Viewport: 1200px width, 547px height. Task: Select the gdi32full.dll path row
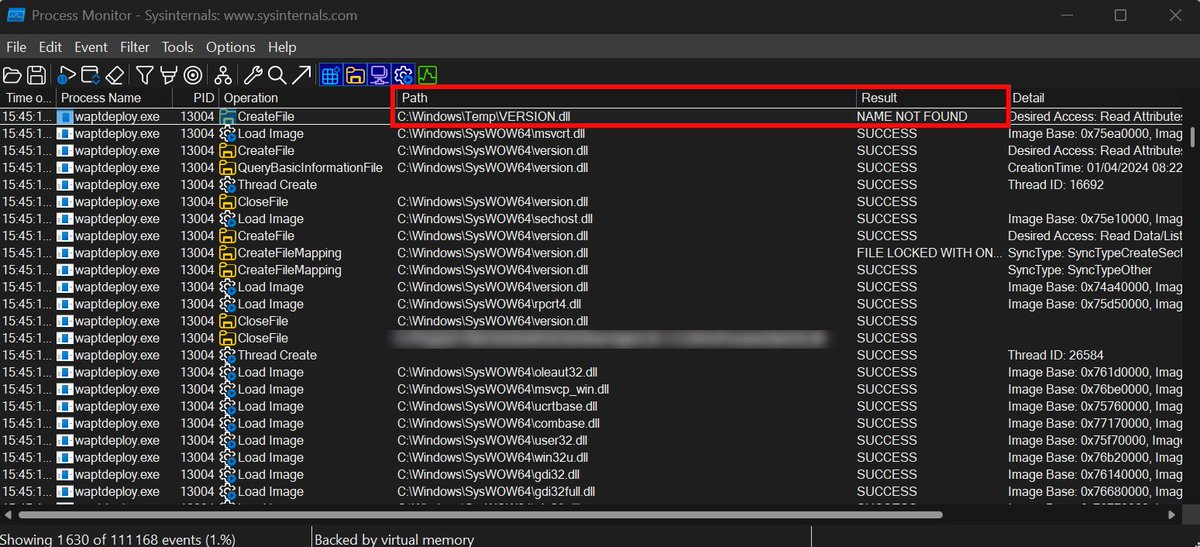[x=497, y=491]
